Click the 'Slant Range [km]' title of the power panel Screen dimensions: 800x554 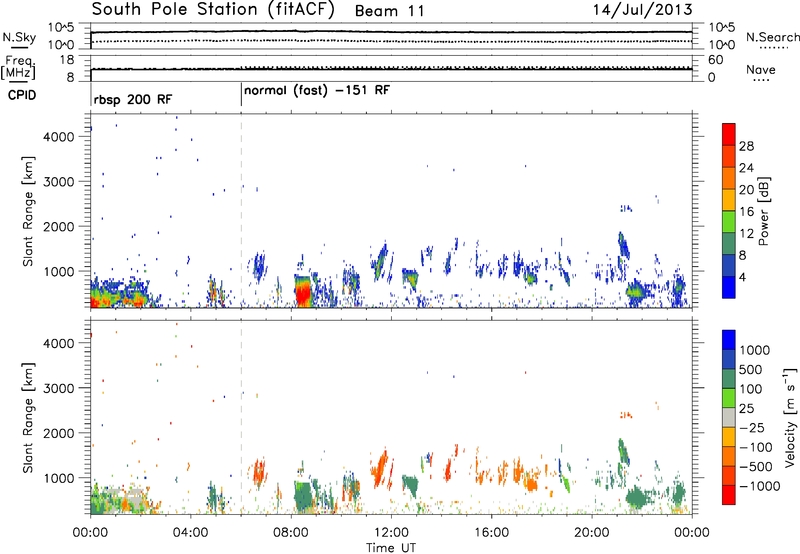(28, 211)
